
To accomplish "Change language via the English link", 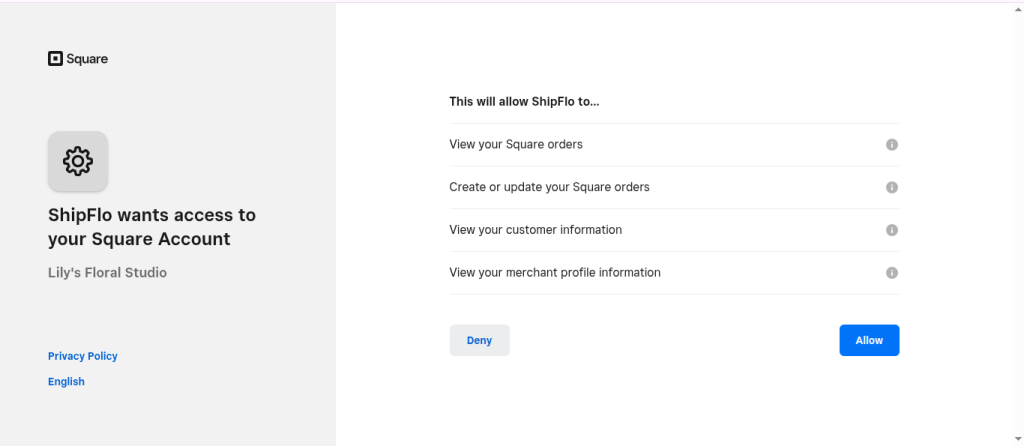I will click(66, 382).
